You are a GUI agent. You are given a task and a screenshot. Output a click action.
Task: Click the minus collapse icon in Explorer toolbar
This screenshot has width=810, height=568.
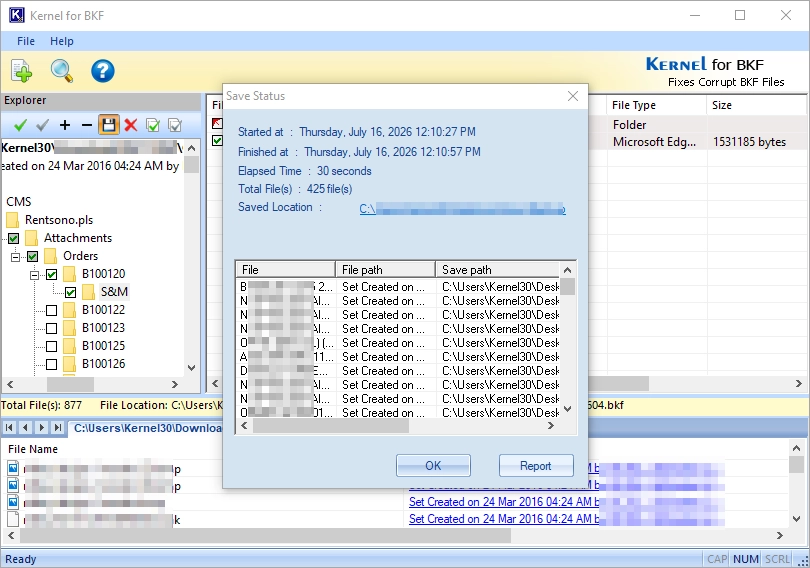click(87, 125)
